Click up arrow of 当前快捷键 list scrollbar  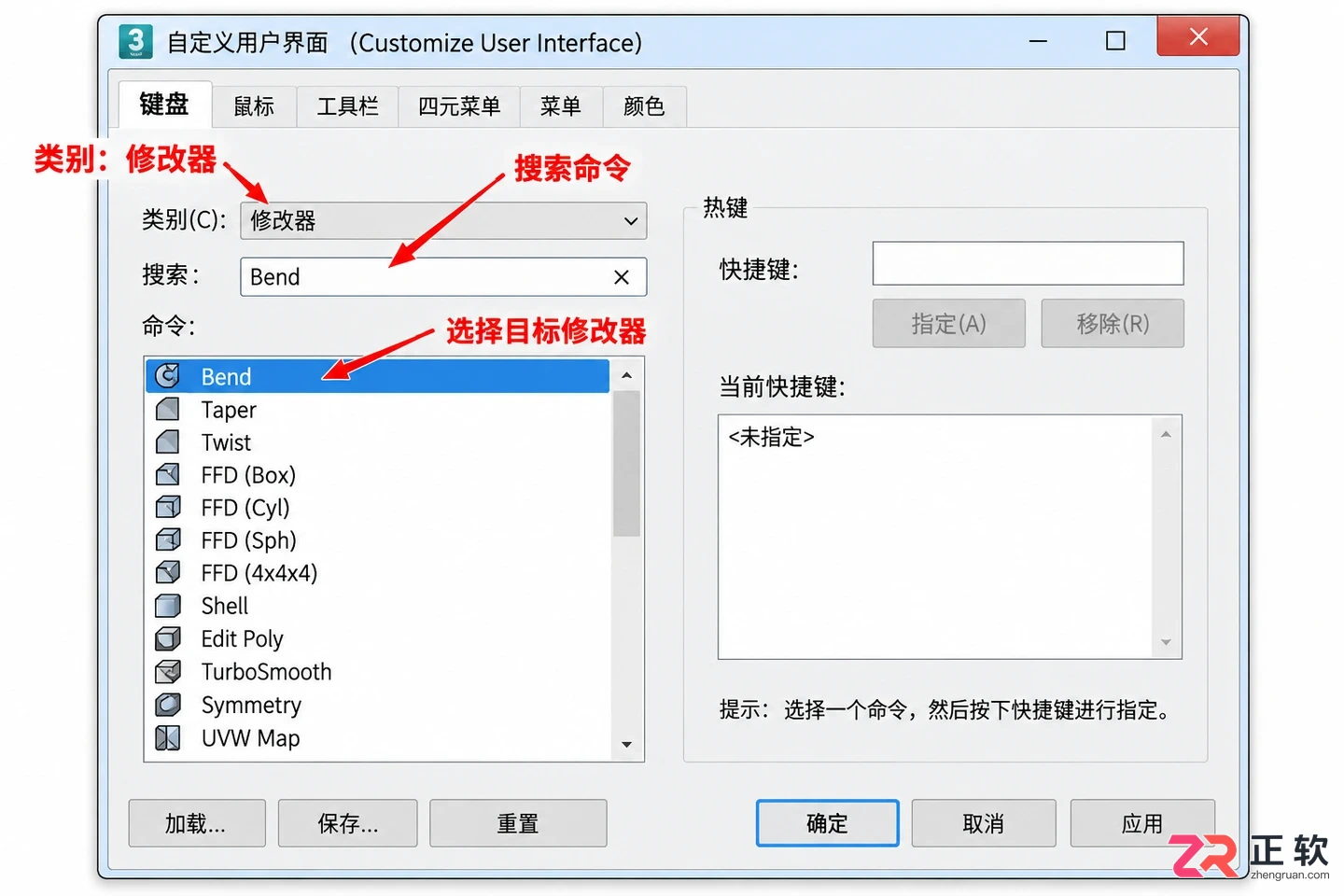click(x=1166, y=435)
